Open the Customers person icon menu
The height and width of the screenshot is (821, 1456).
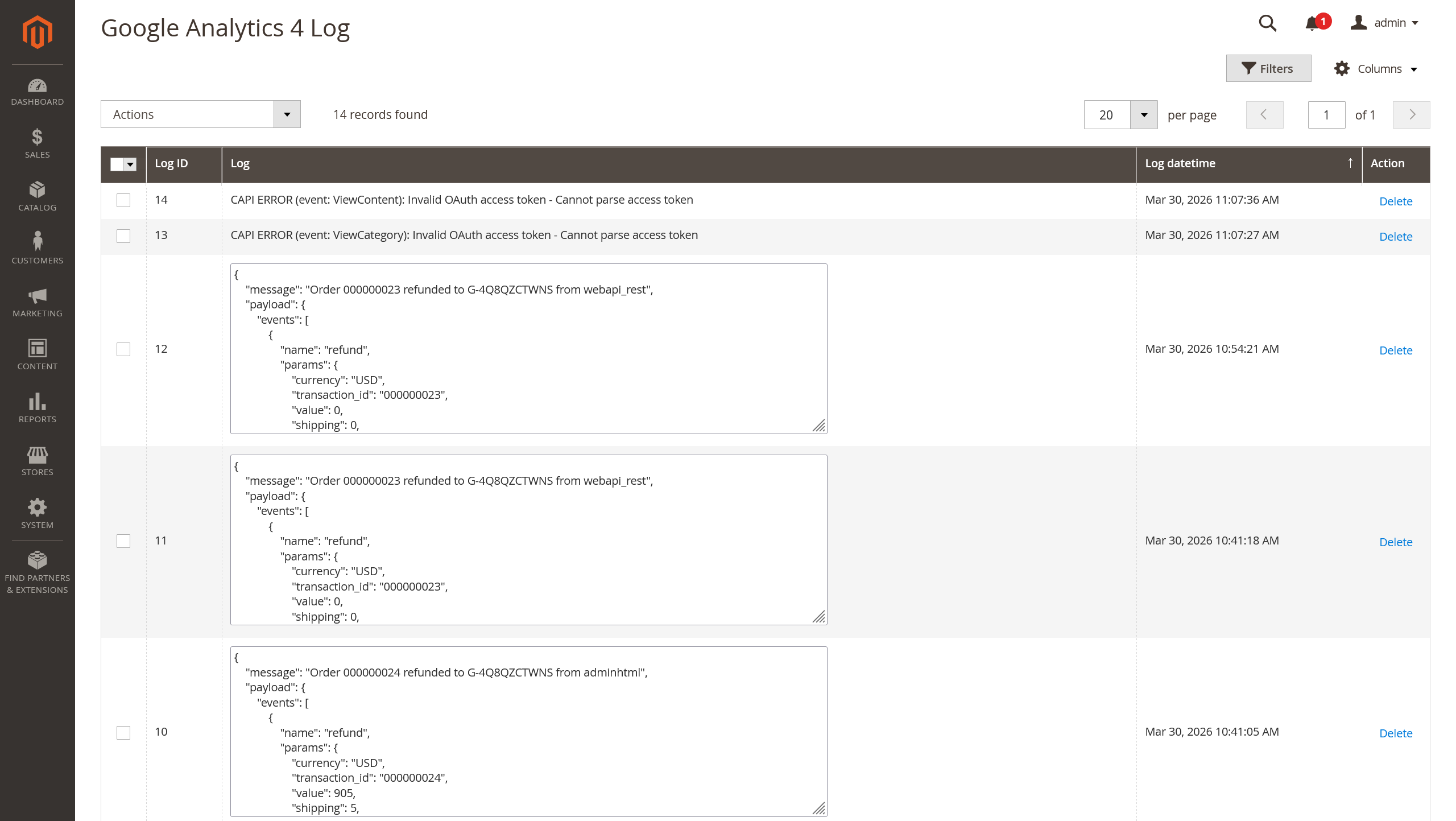(x=38, y=241)
